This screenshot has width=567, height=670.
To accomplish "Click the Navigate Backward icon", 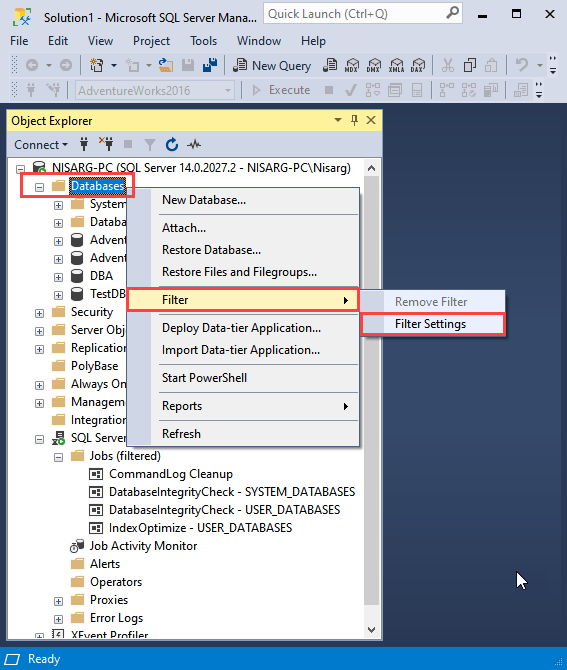I will [32, 65].
